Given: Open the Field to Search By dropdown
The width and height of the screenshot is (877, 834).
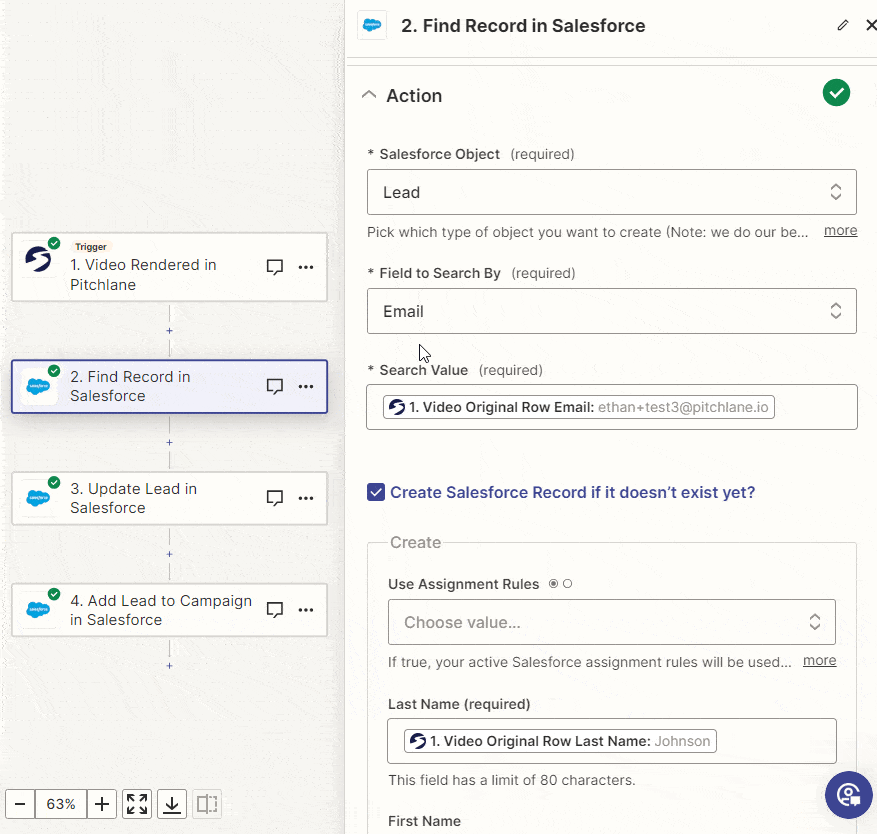Looking at the screenshot, I should (x=612, y=311).
